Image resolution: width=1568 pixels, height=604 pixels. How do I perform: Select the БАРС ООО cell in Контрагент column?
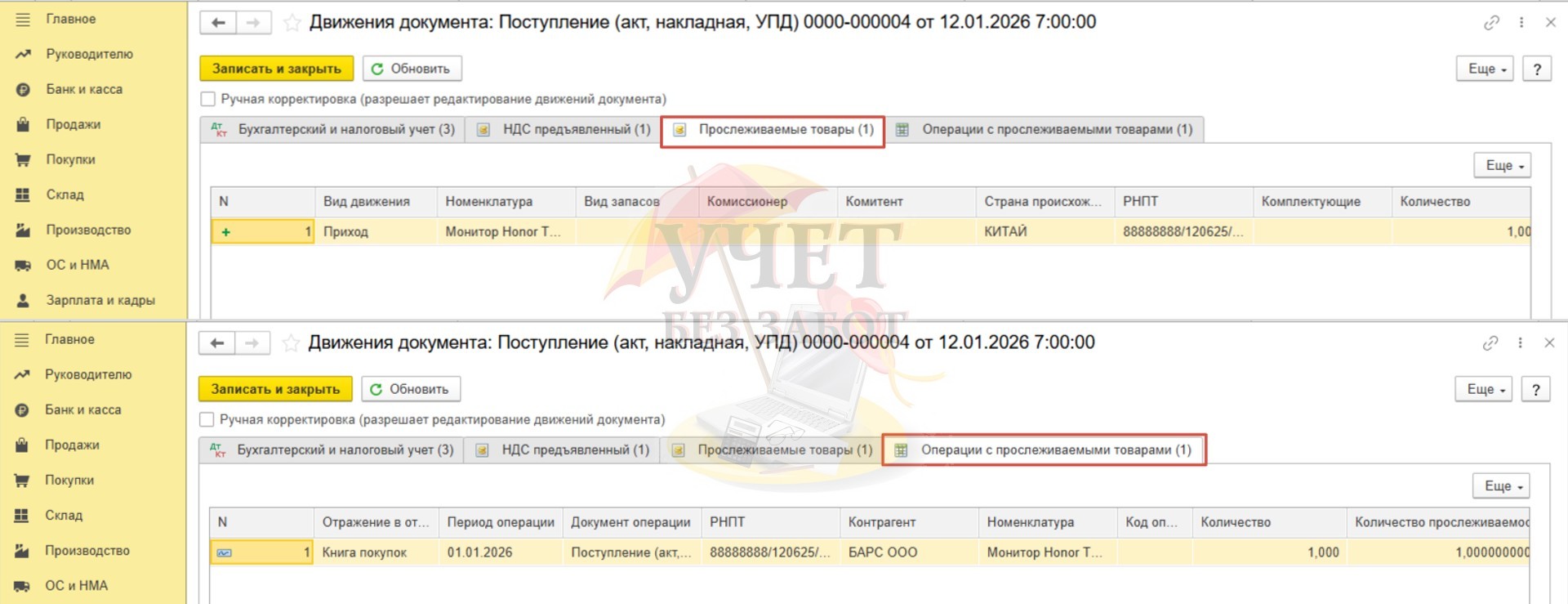click(x=883, y=553)
